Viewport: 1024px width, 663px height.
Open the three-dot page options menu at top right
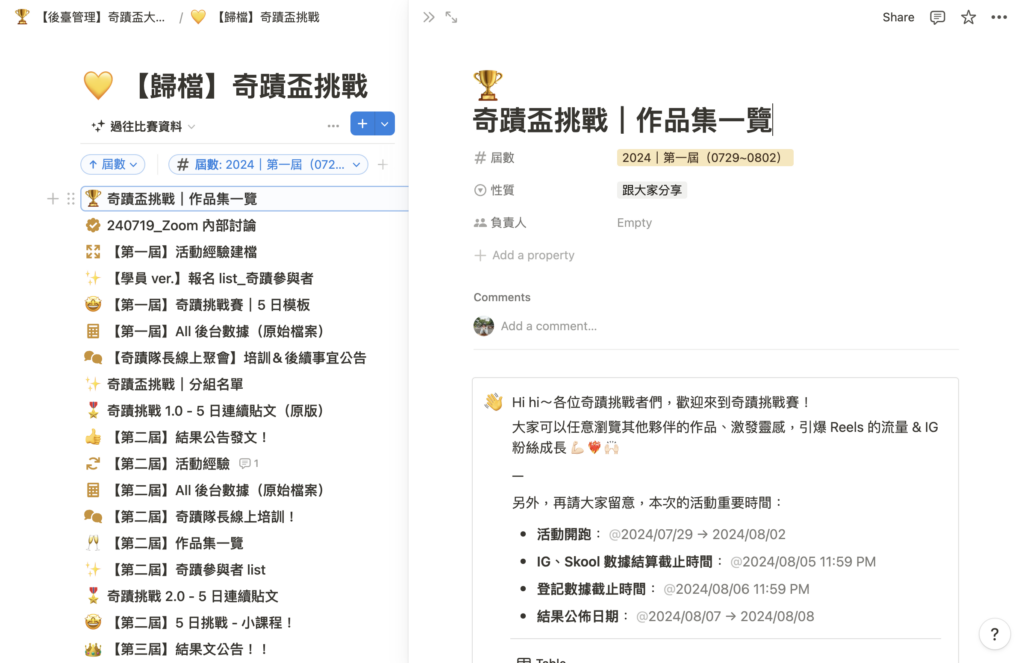tap(999, 17)
